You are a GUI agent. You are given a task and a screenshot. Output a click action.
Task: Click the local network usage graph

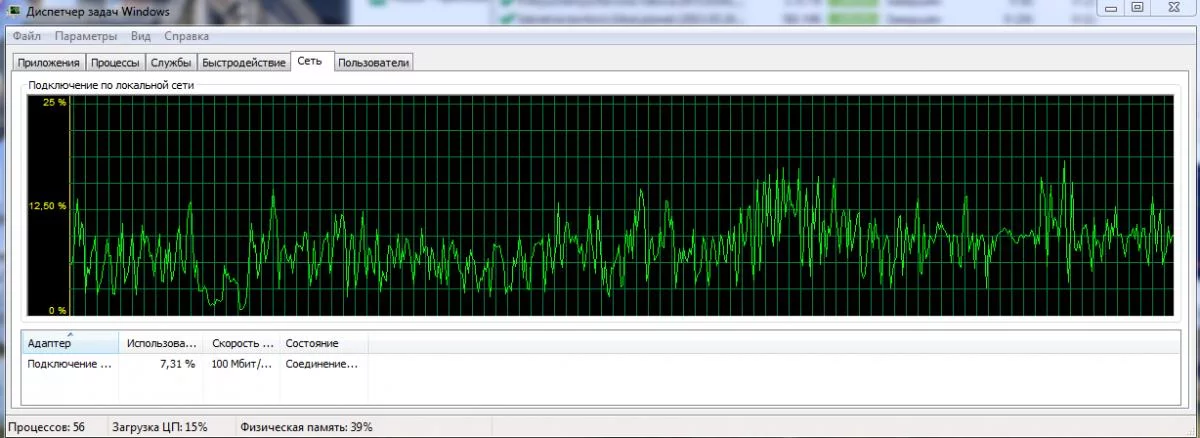coord(620,207)
